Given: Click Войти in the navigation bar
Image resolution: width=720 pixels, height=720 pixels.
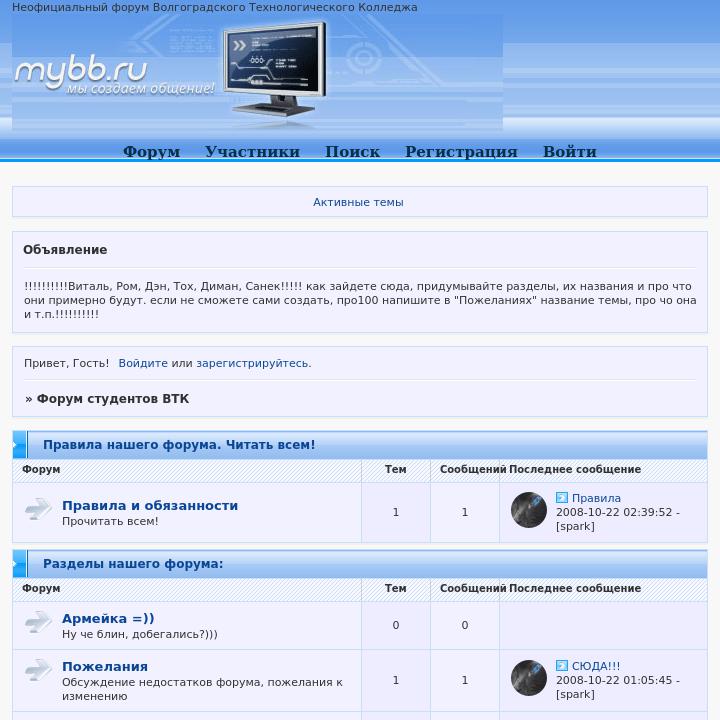Looking at the screenshot, I should (x=569, y=152).
